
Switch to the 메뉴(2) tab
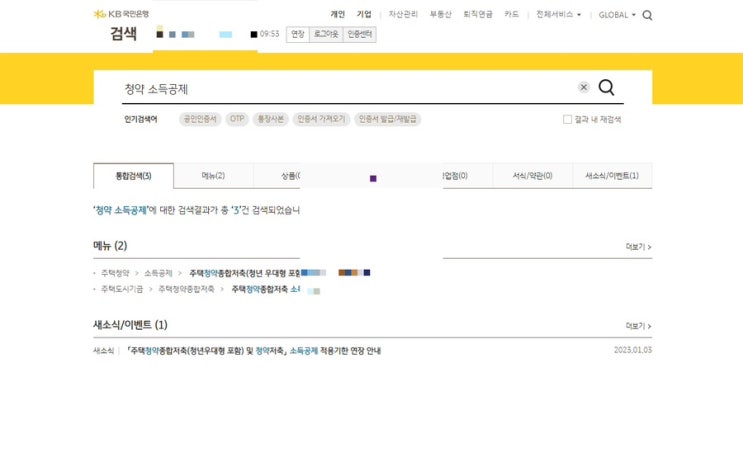[213, 176]
